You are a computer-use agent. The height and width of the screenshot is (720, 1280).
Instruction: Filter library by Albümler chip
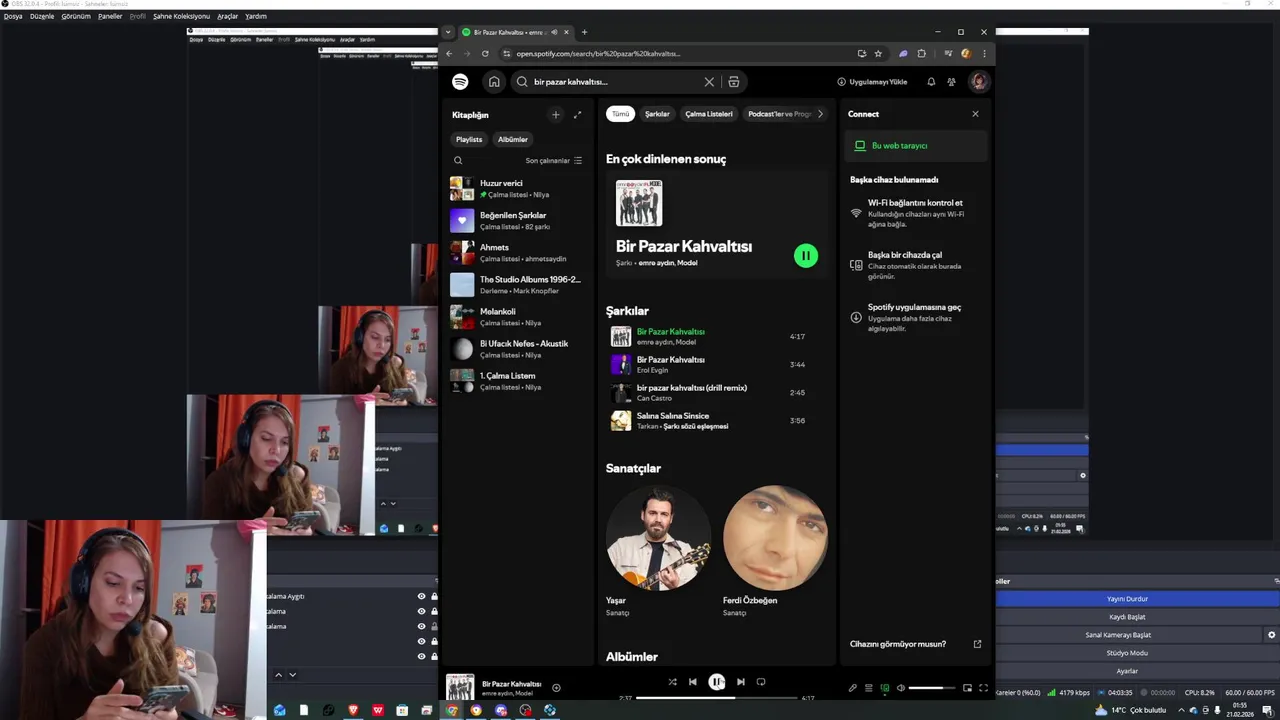(513, 140)
